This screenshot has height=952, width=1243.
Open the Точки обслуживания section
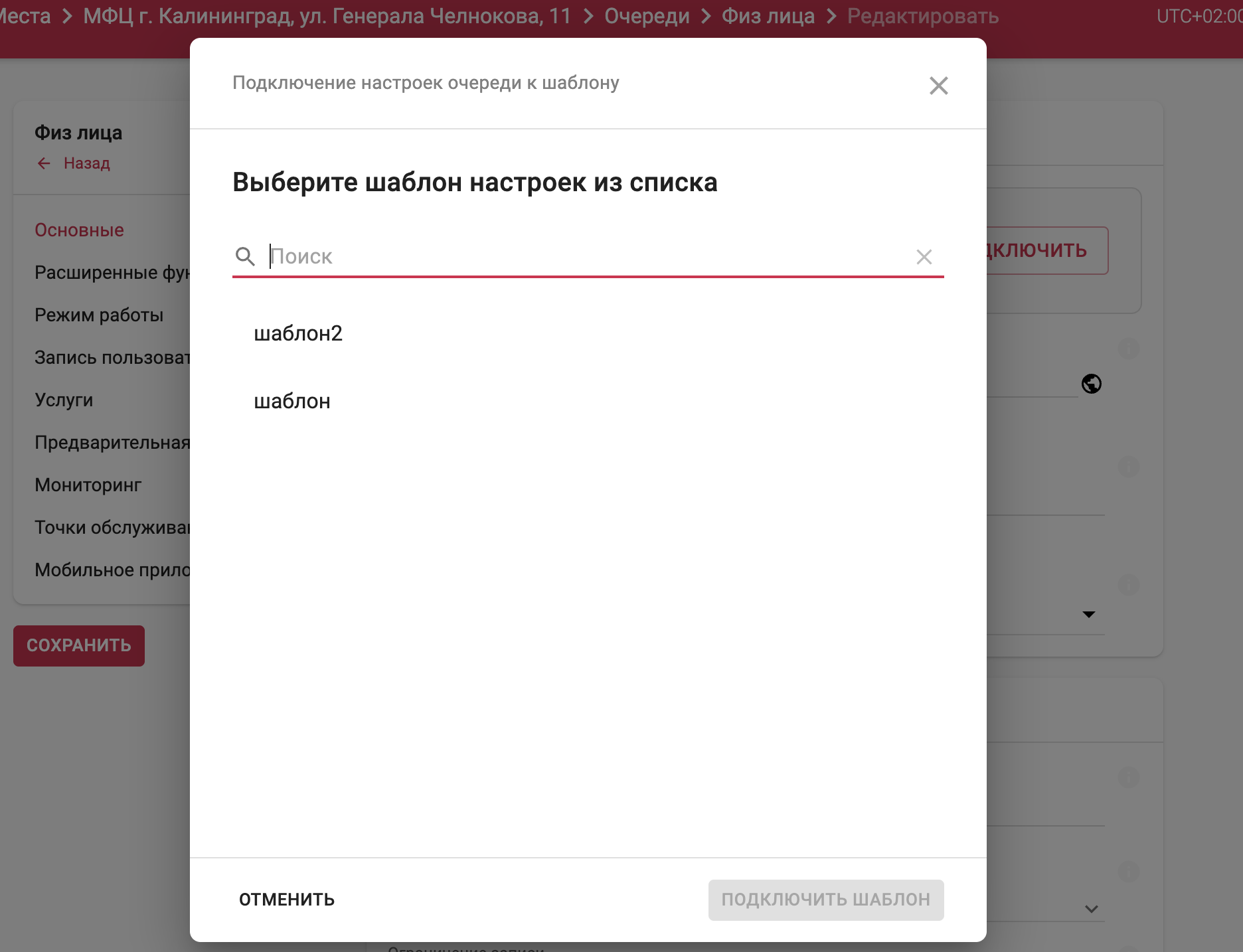pos(112,528)
